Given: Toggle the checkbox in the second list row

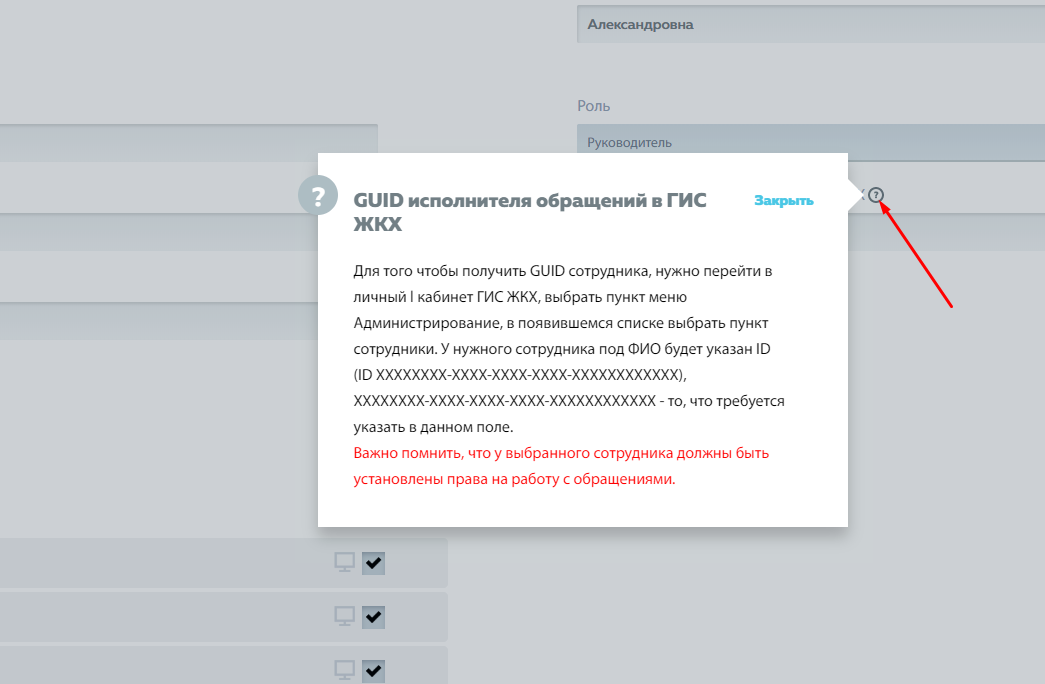Looking at the screenshot, I should [x=373, y=616].
